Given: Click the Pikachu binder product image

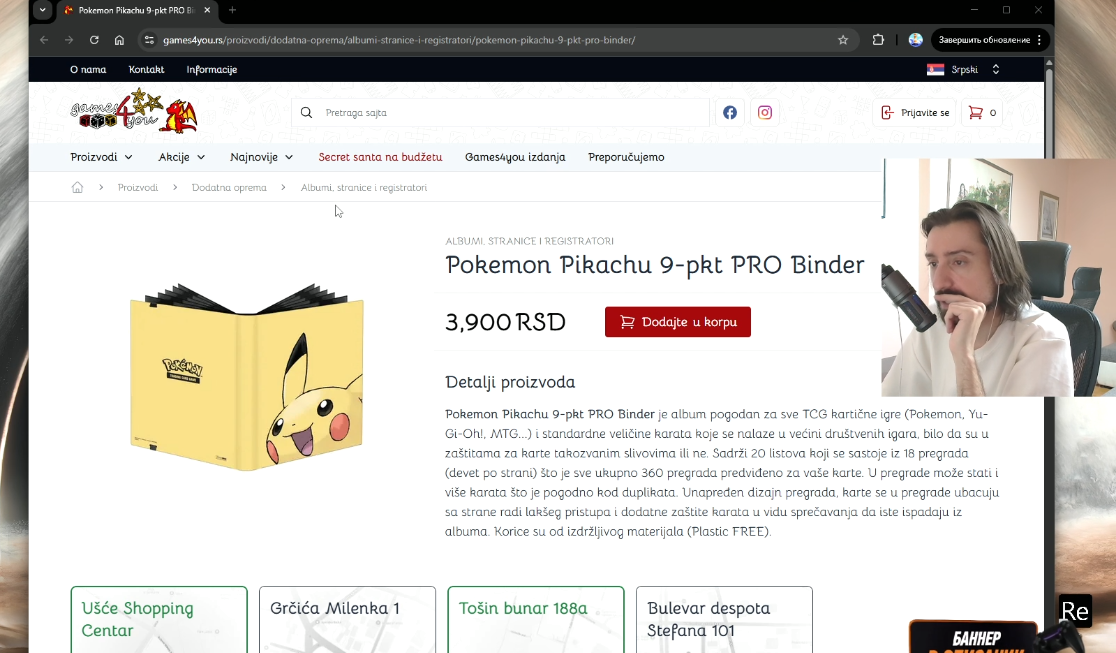Looking at the screenshot, I should click(247, 377).
